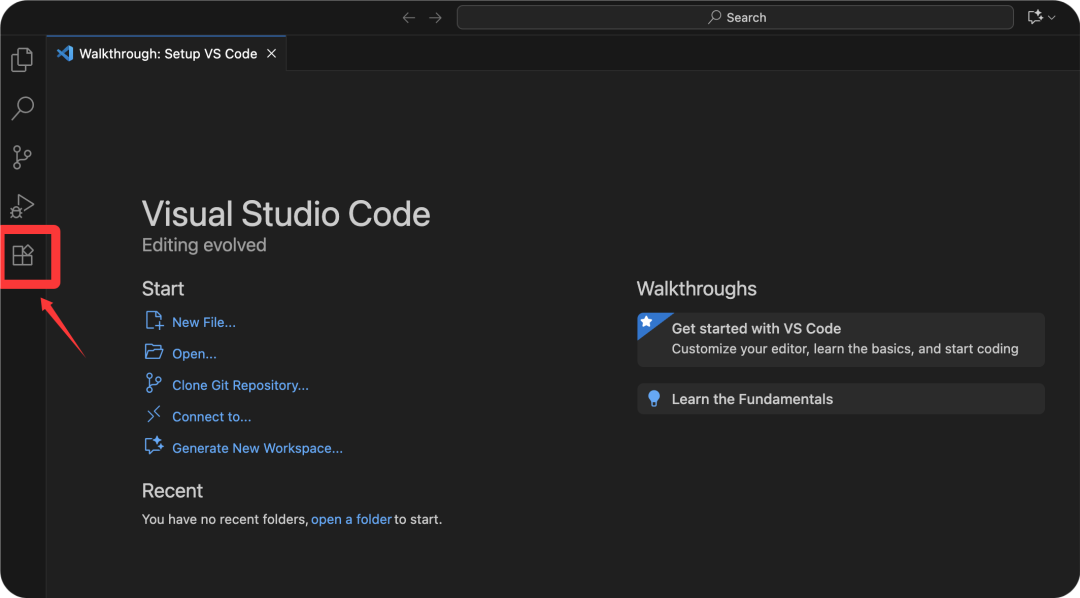Open the Source Control view
Viewport: 1080px width, 598px height.
tap(22, 158)
